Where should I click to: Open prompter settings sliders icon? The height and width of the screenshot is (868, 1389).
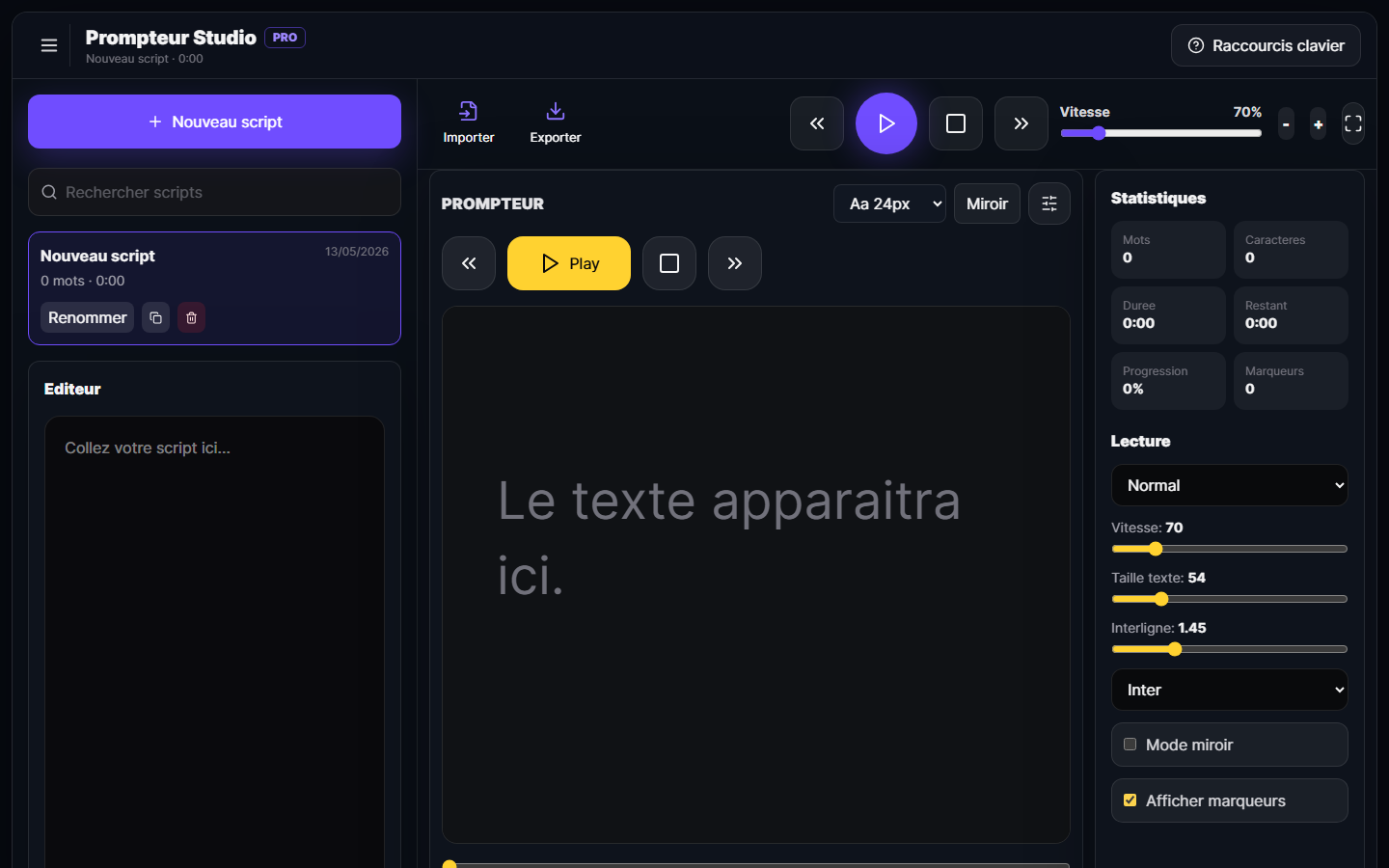coord(1049,203)
